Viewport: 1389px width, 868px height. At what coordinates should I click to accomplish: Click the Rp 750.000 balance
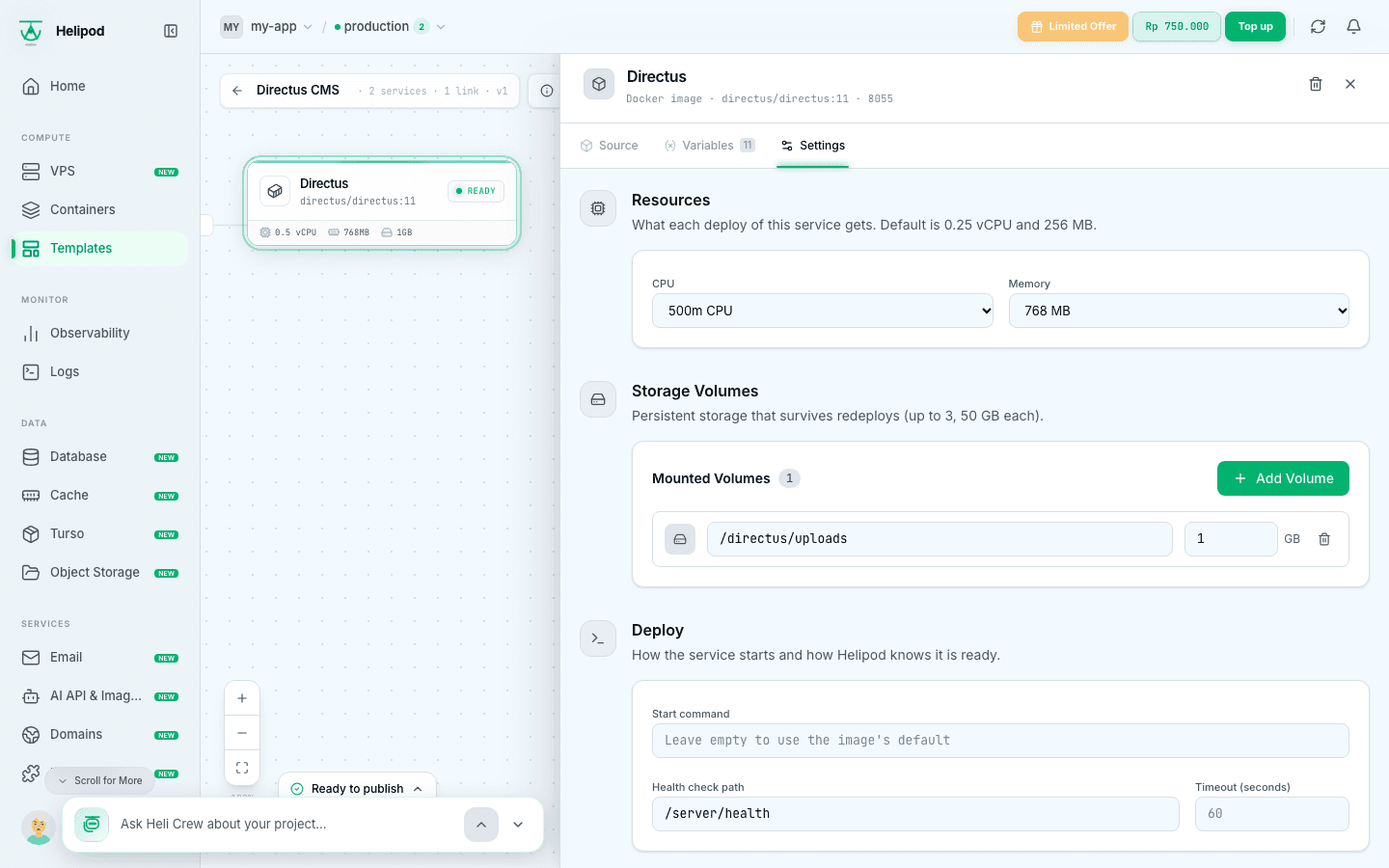(x=1177, y=27)
